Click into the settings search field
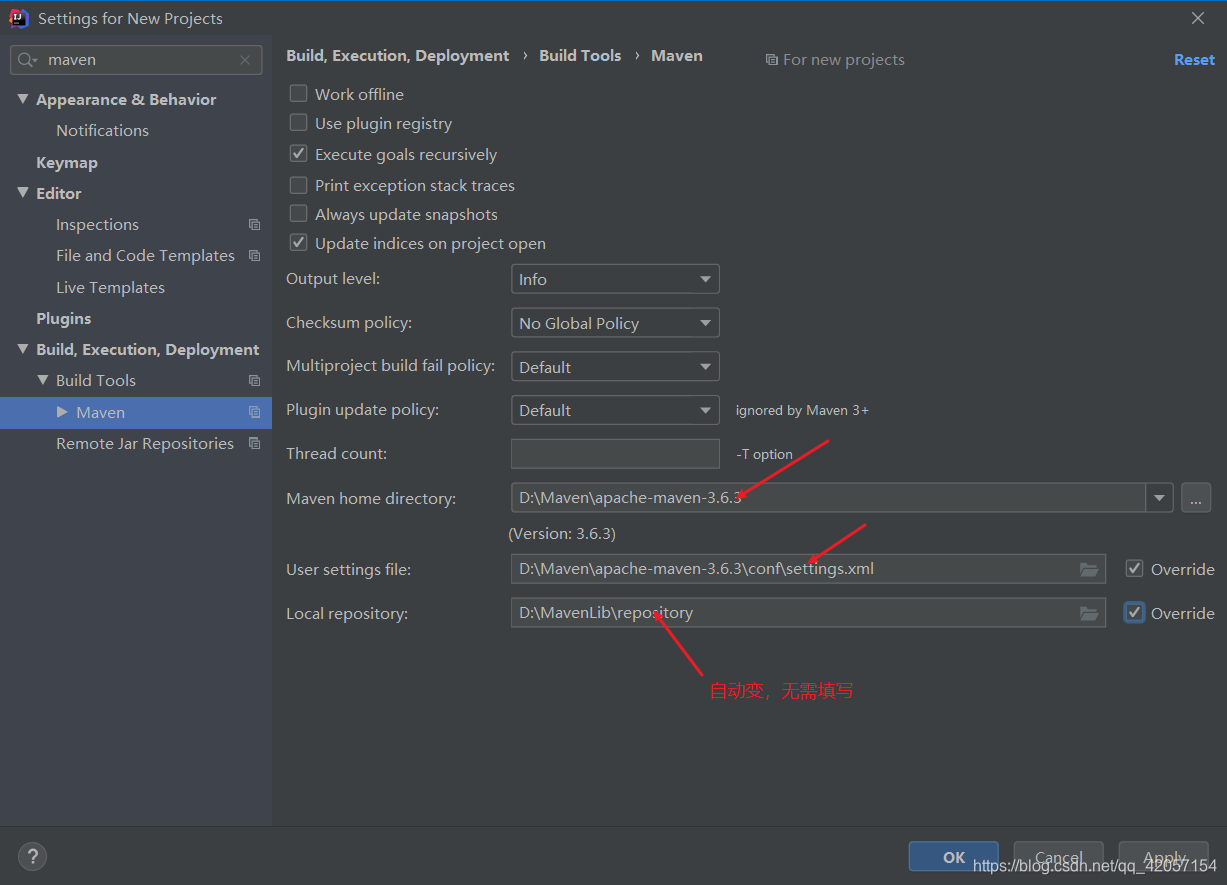The height and width of the screenshot is (885, 1227). (137, 60)
